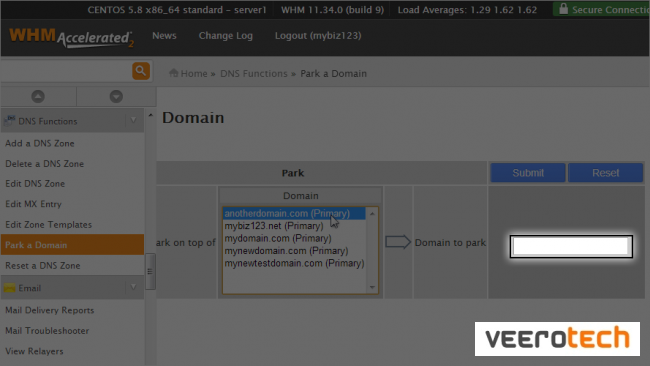Screen dimensions: 650x366
Task: Click the down arrow circle icon in sidebar
Action: (x=116, y=97)
